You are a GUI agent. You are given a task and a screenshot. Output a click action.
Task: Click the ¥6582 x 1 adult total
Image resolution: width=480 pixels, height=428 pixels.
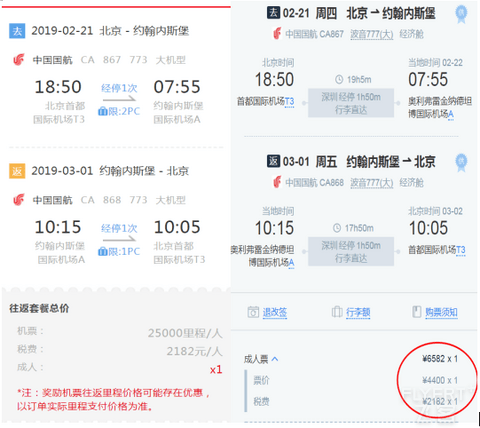[440, 359]
